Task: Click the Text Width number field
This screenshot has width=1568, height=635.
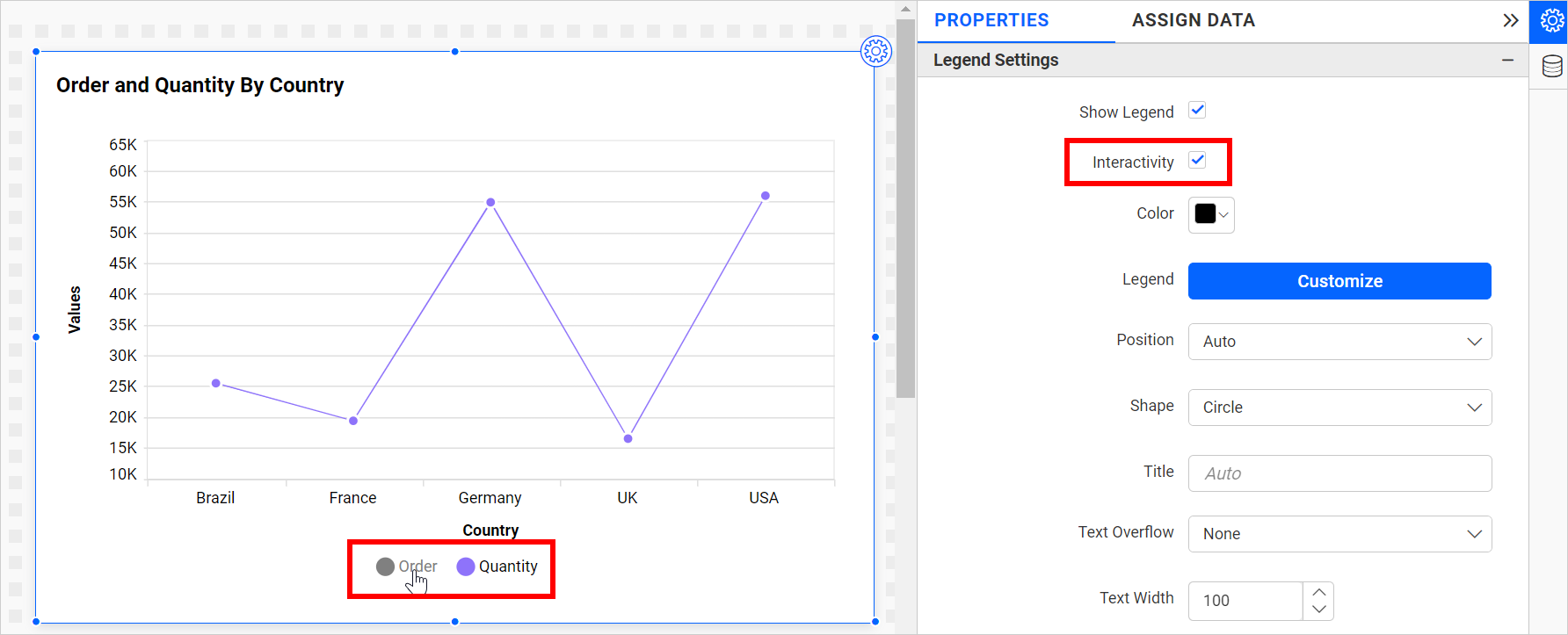Action: pyautogui.click(x=1245, y=601)
